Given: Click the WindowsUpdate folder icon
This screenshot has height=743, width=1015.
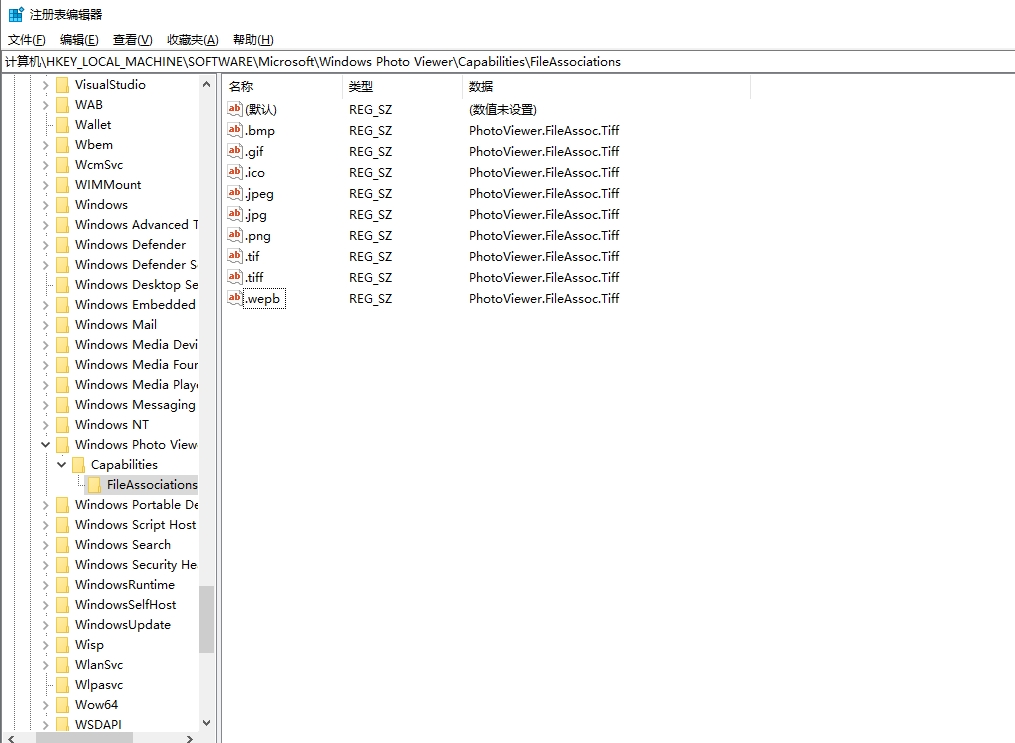Looking at the screenshot, I should pos(62,625).
